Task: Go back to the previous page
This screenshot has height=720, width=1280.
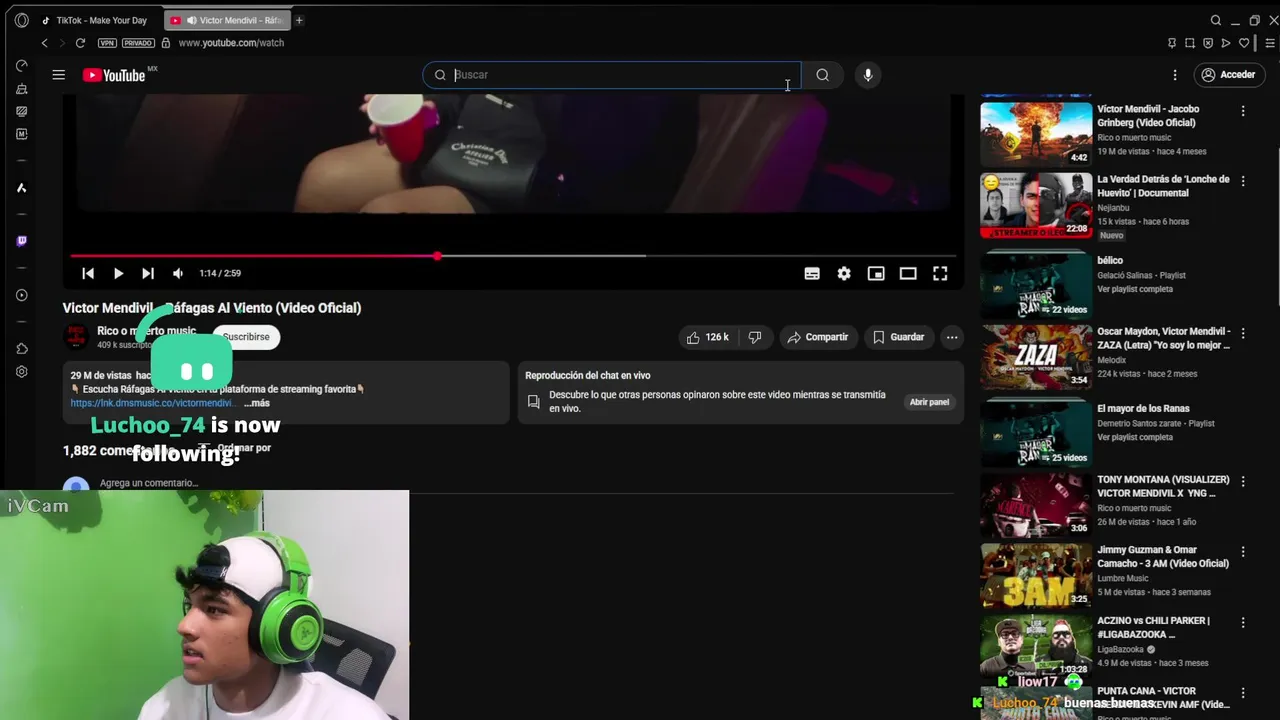Action: click(x=44, y=43)
